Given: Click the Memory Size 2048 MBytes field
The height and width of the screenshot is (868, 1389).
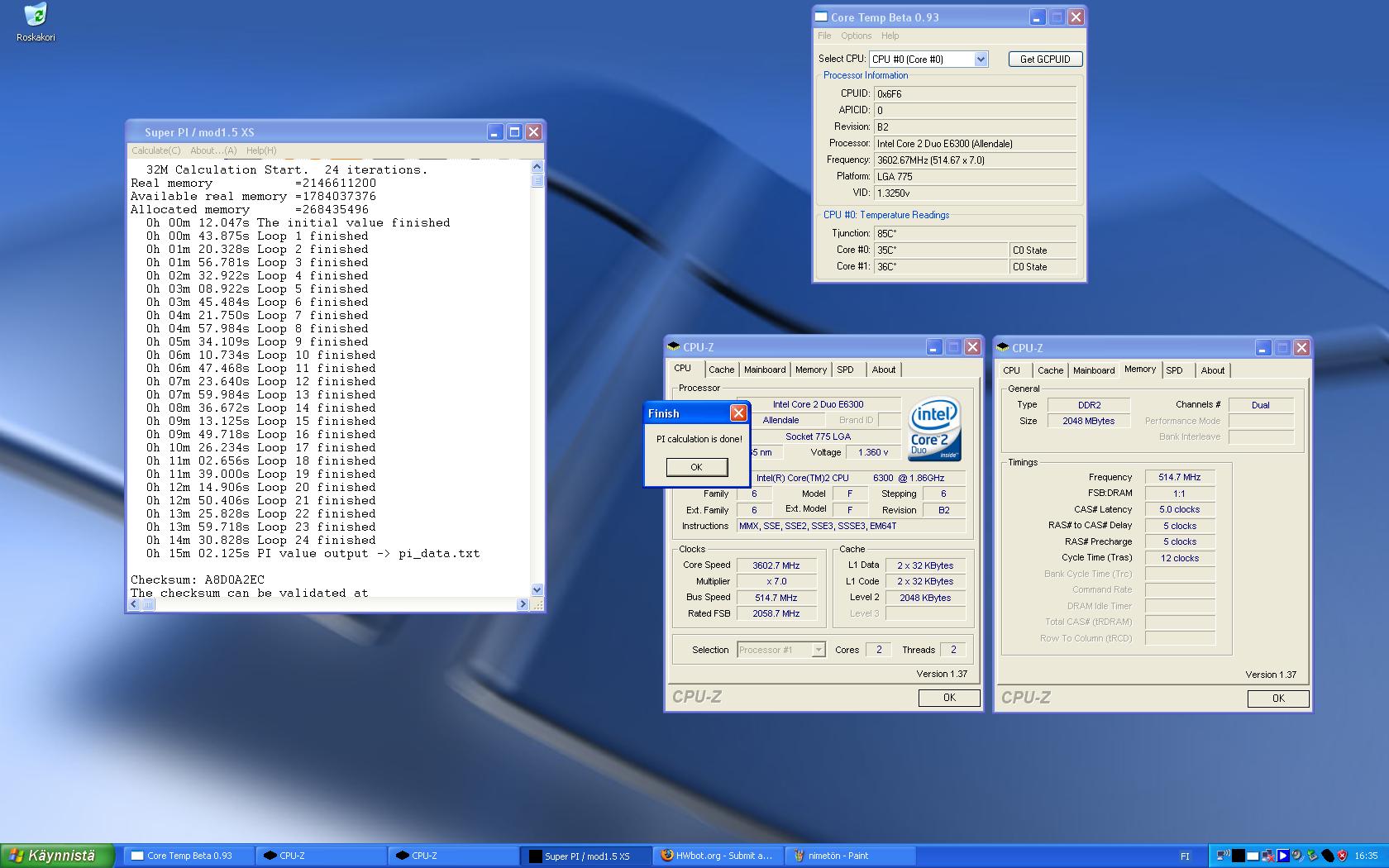Looking at the screenshot, I should tap(1088, 421).
